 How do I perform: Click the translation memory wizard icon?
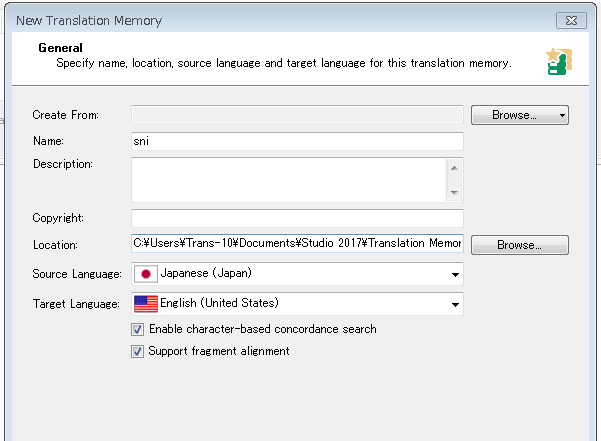point(559,61)
